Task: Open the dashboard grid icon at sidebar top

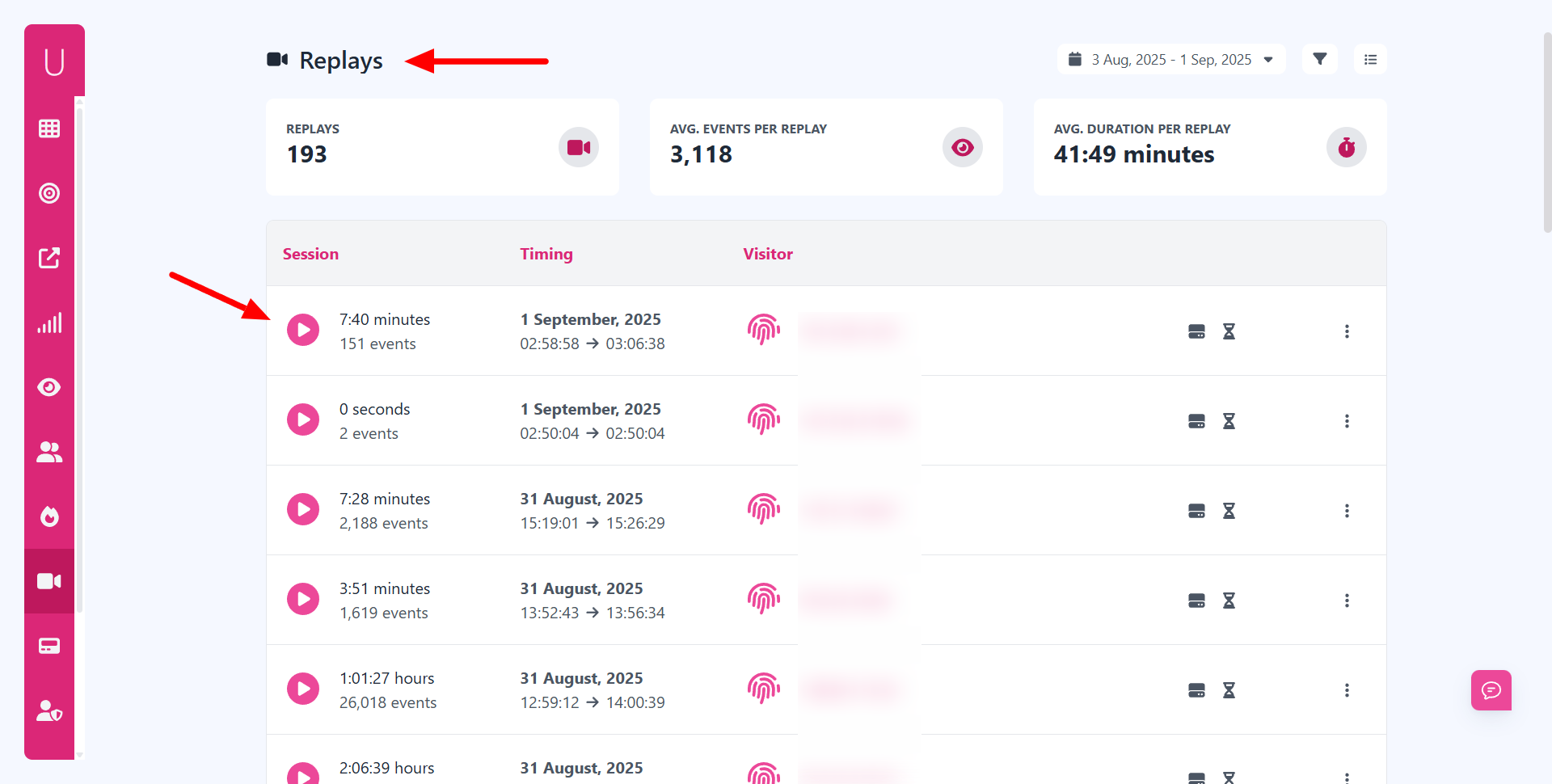Action: (x=49, y=128)
